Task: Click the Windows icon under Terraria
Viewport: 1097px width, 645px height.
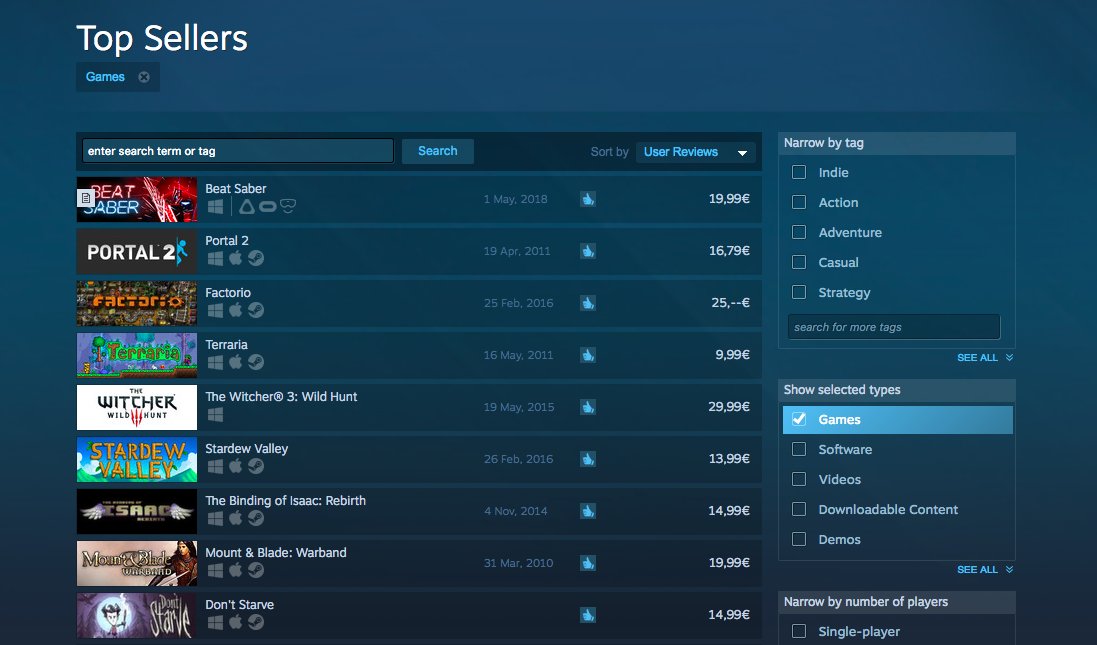Action: (215, 362)
